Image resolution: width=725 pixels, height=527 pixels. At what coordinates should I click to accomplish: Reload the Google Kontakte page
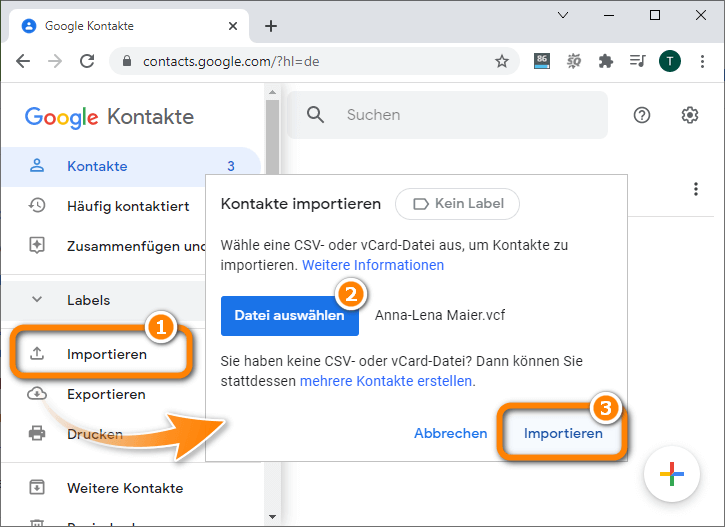(87, 61)
